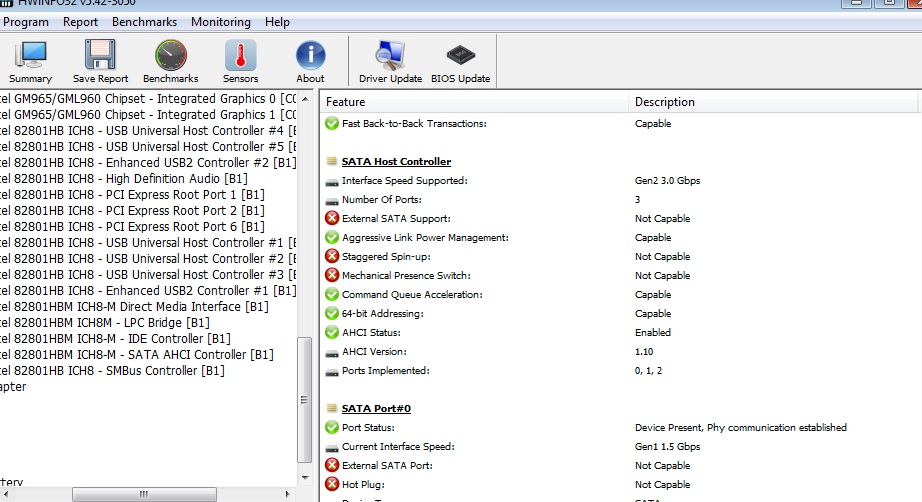Click the 'Gen1 1.5 Gbps' value
Viewport: 922px width, 502px height.
667,446
